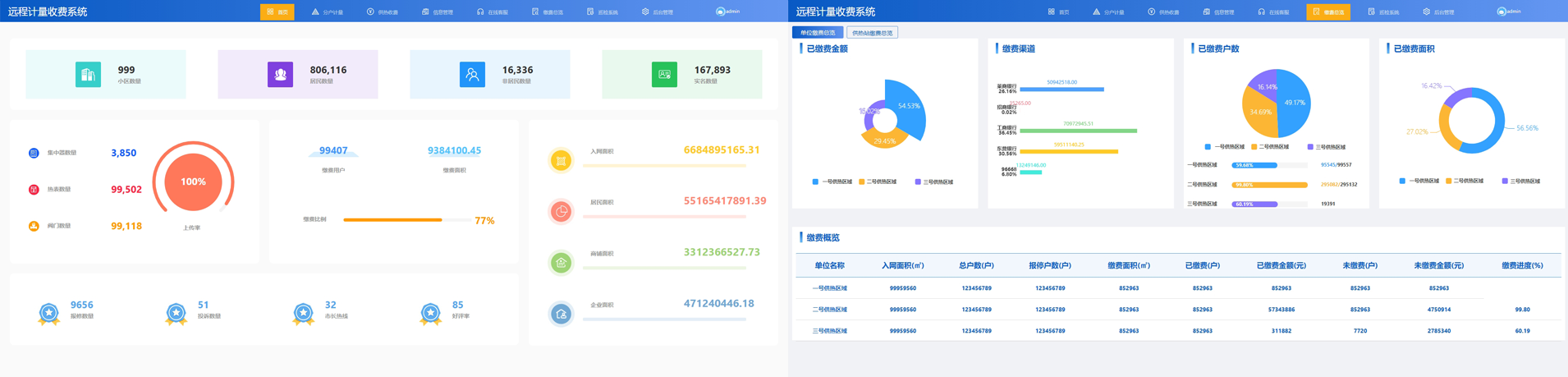Click the blue 非居民数量 person icon
Image resolution: width=1568 pixels, height=377 pixels.
[472, 75]
